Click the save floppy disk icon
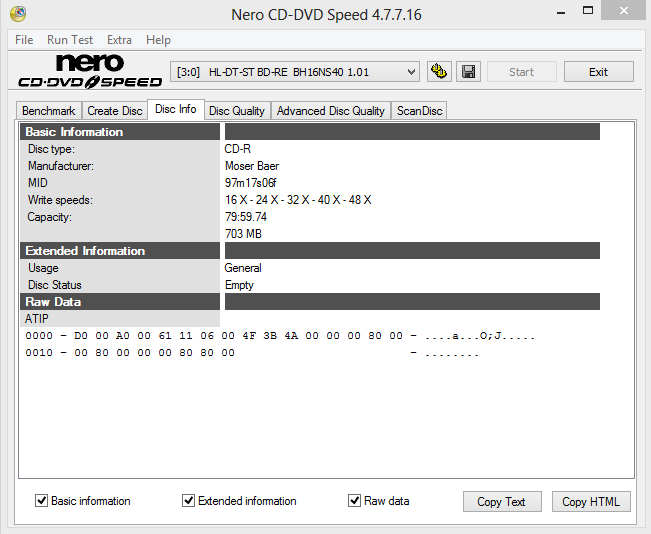Viewport: 651px width, 534px height. pos(468,72)
